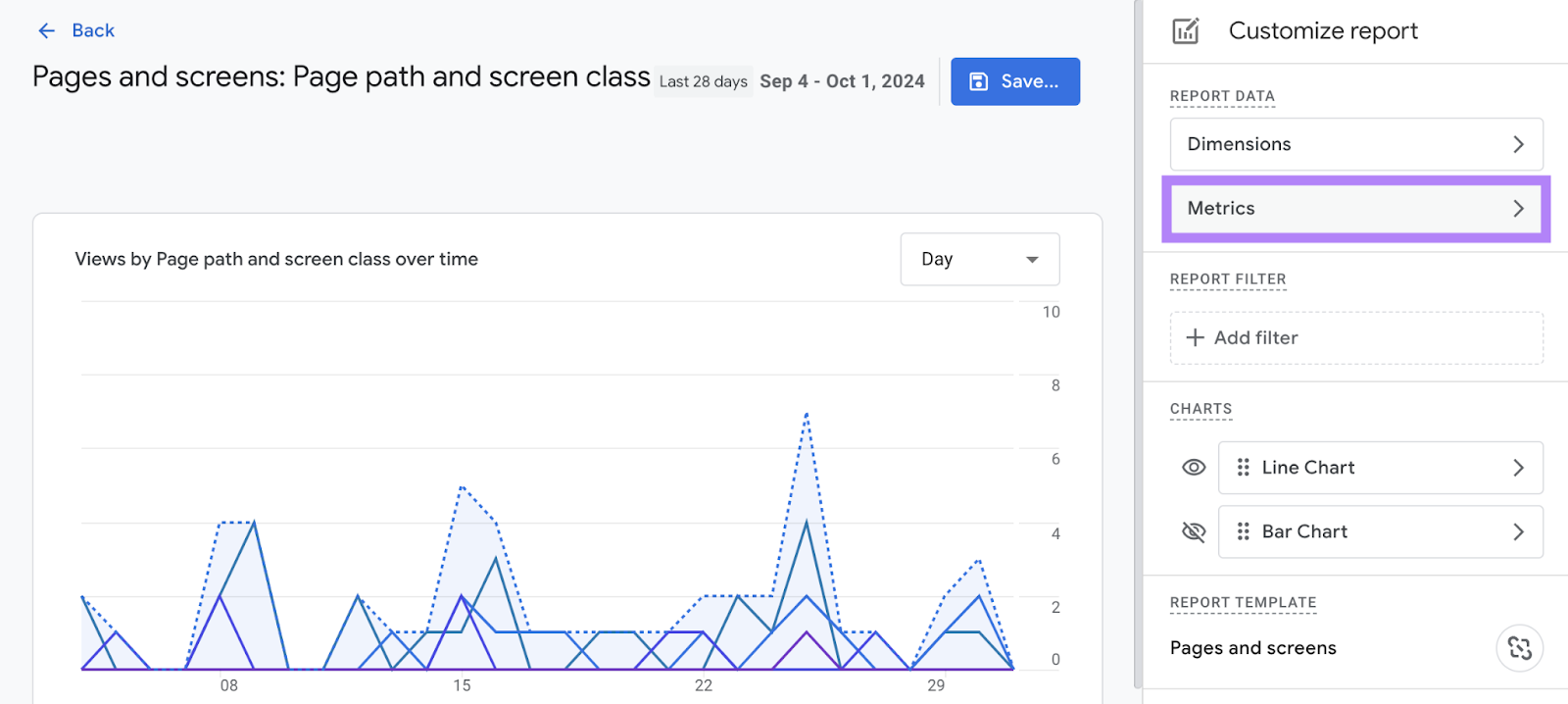Click the REPORT FILTER heading
The height and width of the screenshot is (704, 1568).
click(x=1228, y=279)
